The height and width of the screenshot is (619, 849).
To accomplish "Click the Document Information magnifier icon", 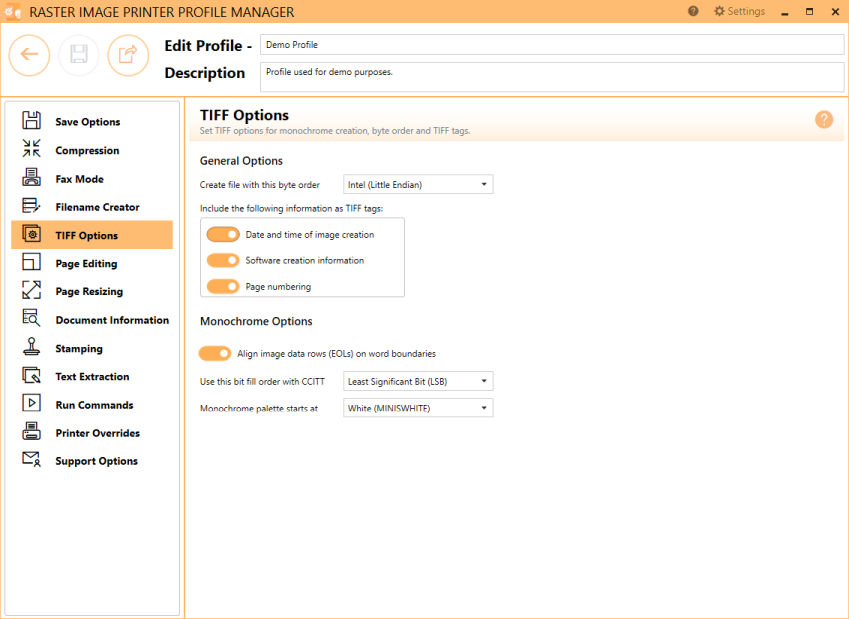I will (x=31, y=318).
